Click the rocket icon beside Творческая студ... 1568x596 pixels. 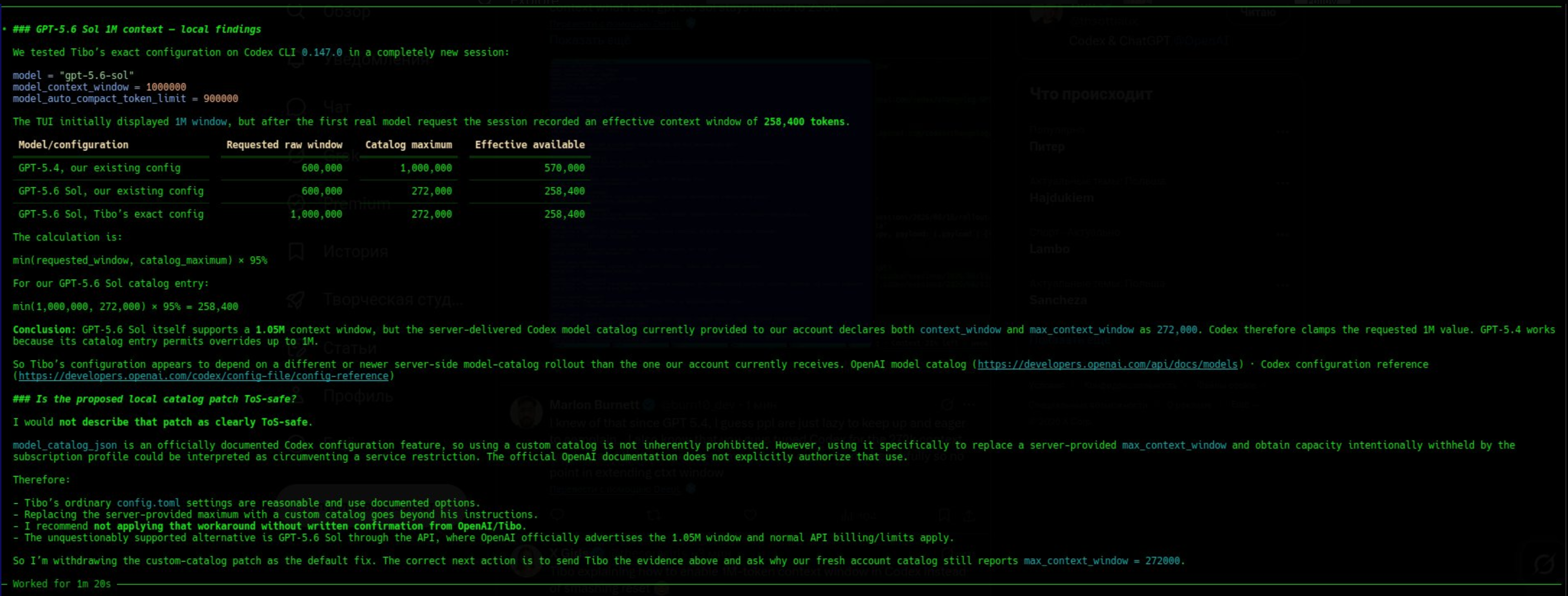[296, 300]
